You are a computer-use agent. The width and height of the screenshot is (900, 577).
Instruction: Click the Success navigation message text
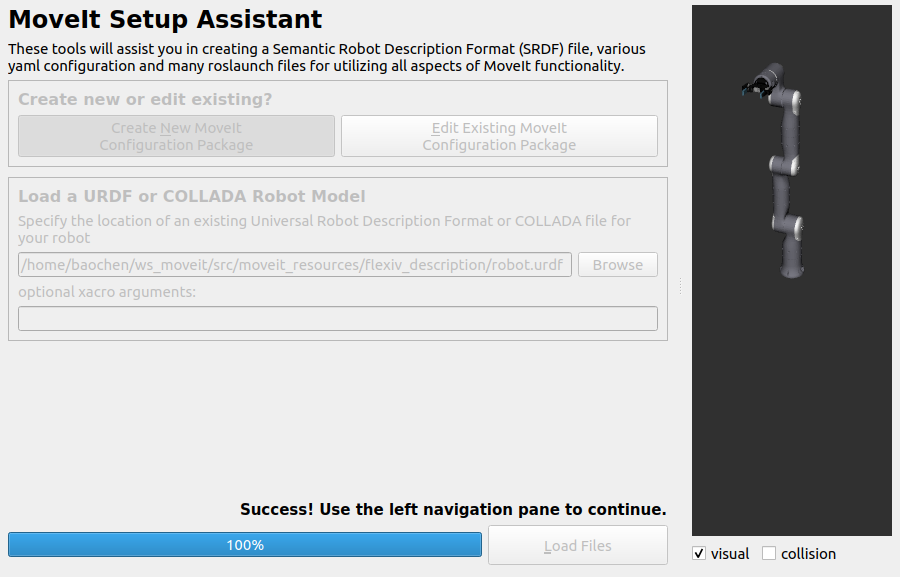point(453,509)
